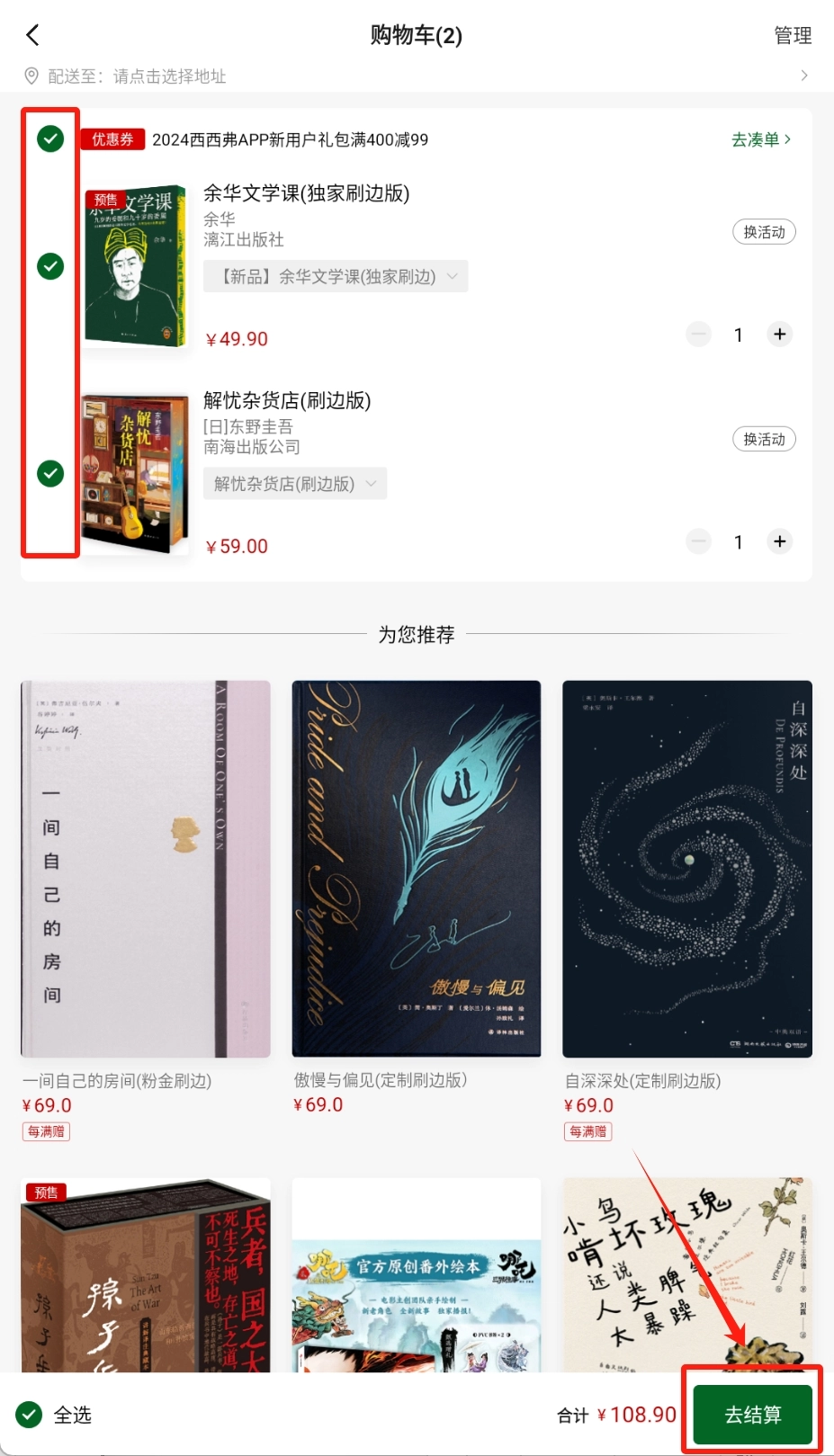Viewport: 834px width, 1456px height.
Task: Increase quantity of 解忧杂货店 book
Action: click(x=780, y=541)
